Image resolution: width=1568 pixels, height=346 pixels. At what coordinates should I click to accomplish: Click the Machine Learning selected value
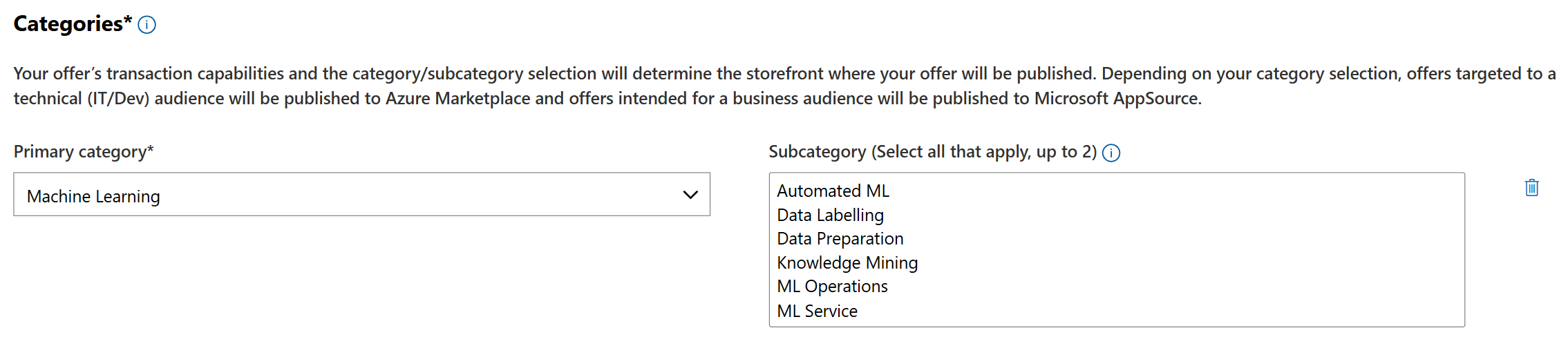93,197
